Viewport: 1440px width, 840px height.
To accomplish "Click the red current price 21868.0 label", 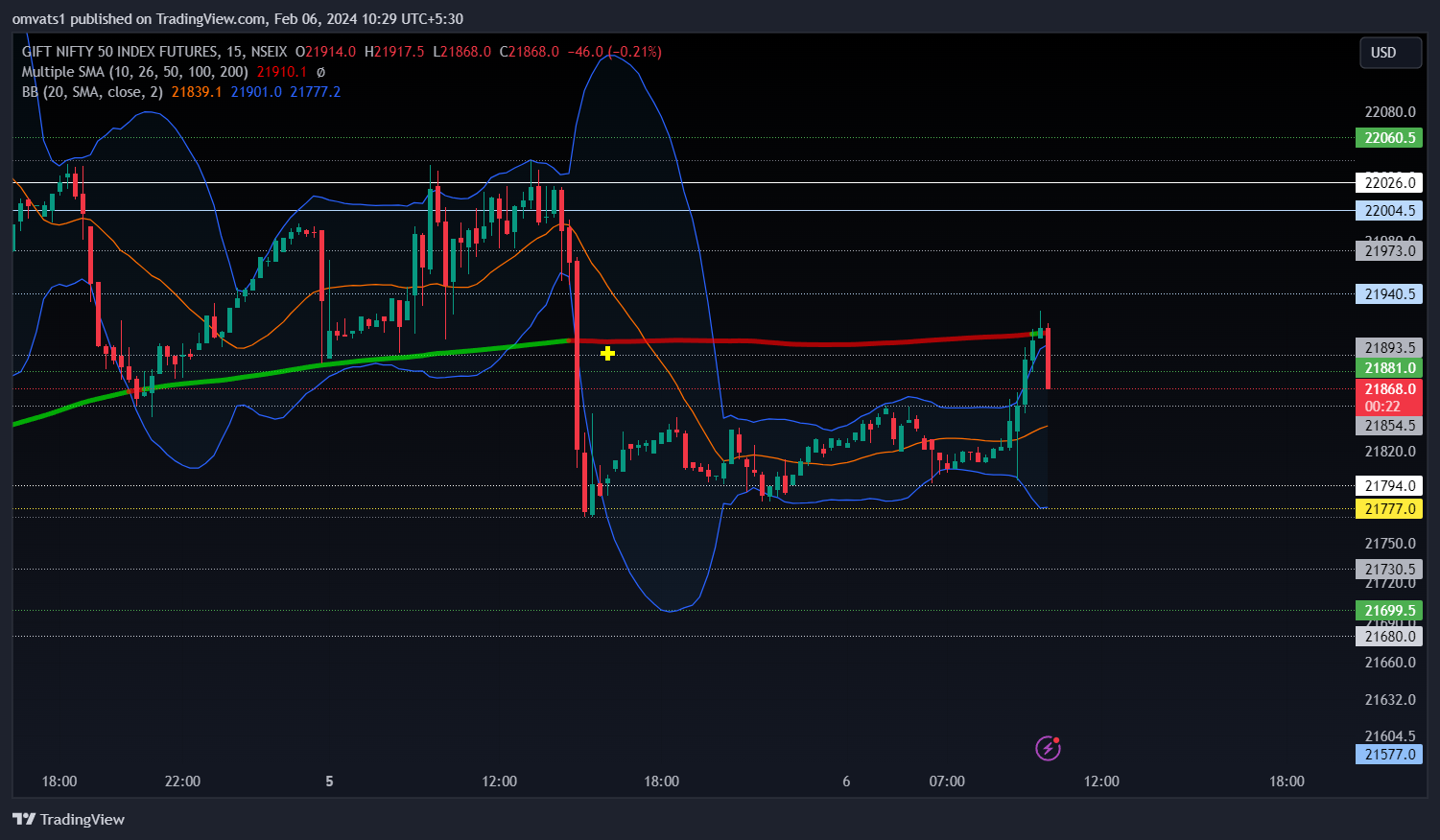I will click(x=1389, y=389).
